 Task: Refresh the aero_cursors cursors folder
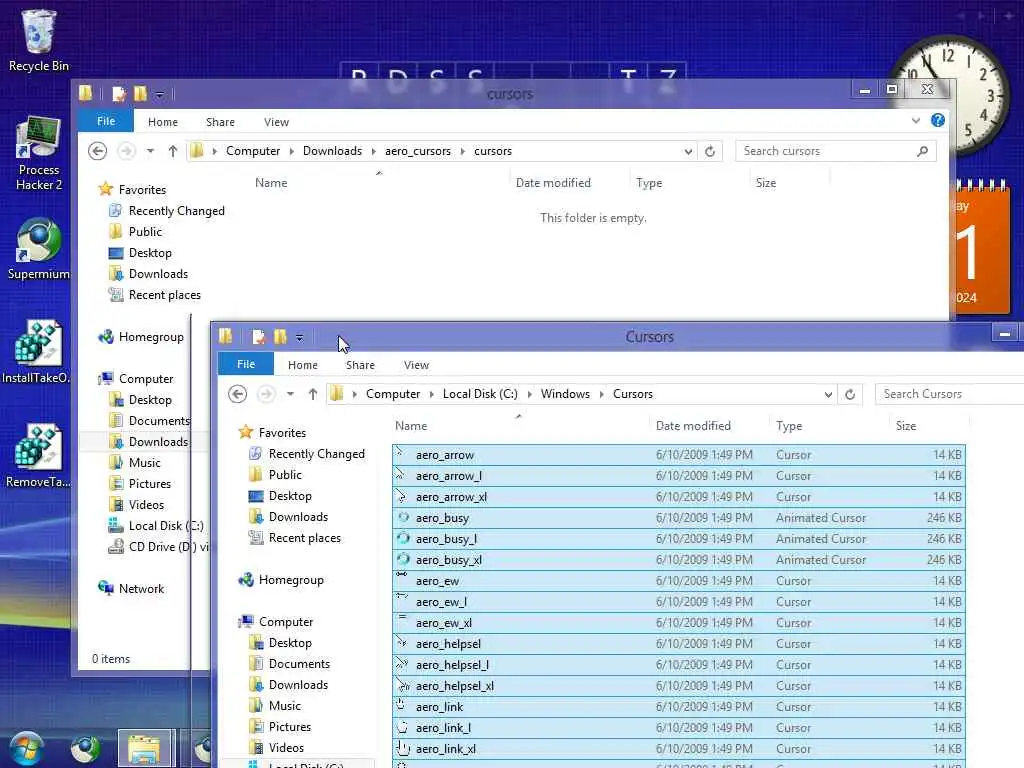[x=710, y=151]
